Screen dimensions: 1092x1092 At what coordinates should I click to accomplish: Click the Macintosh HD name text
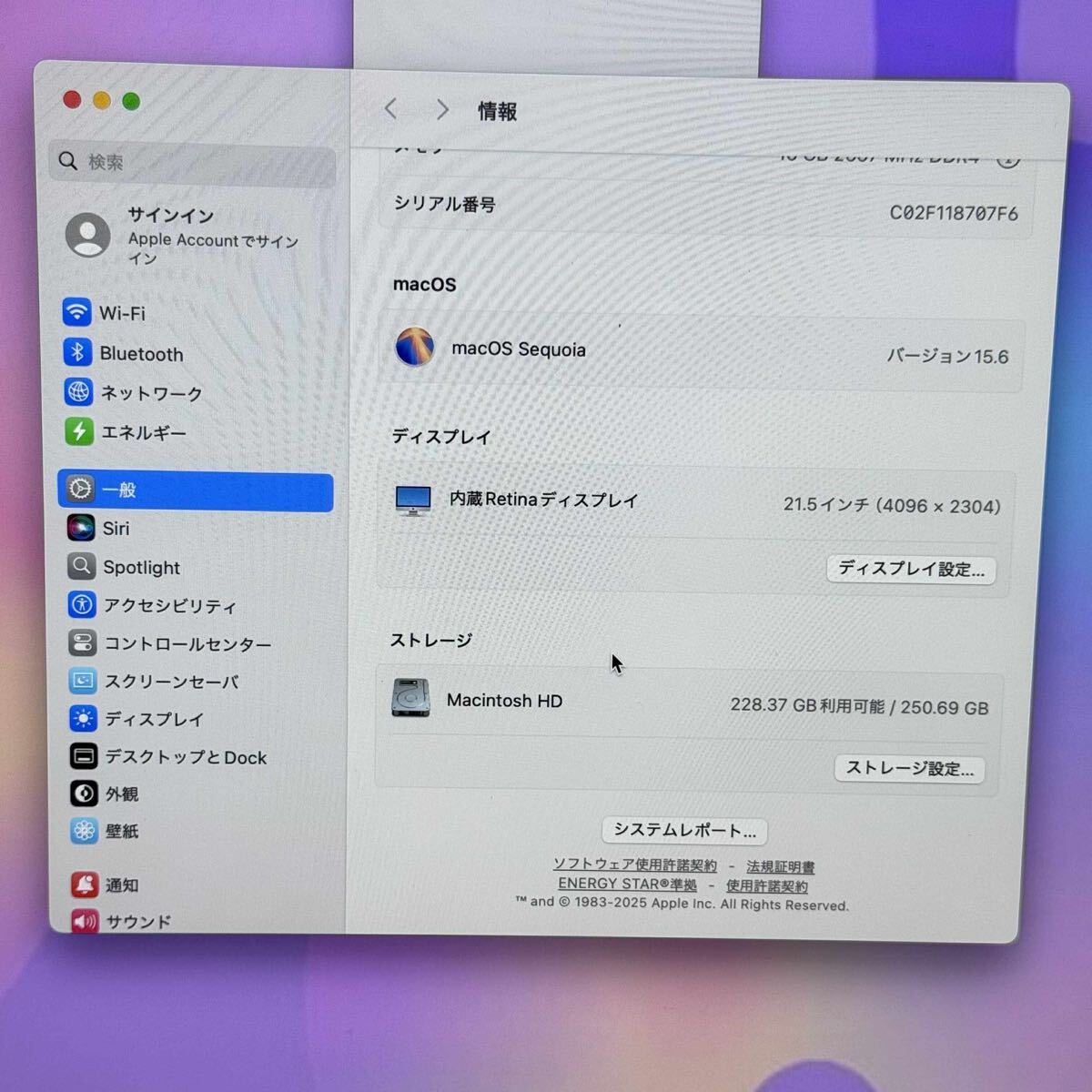[x=504, y=701]
